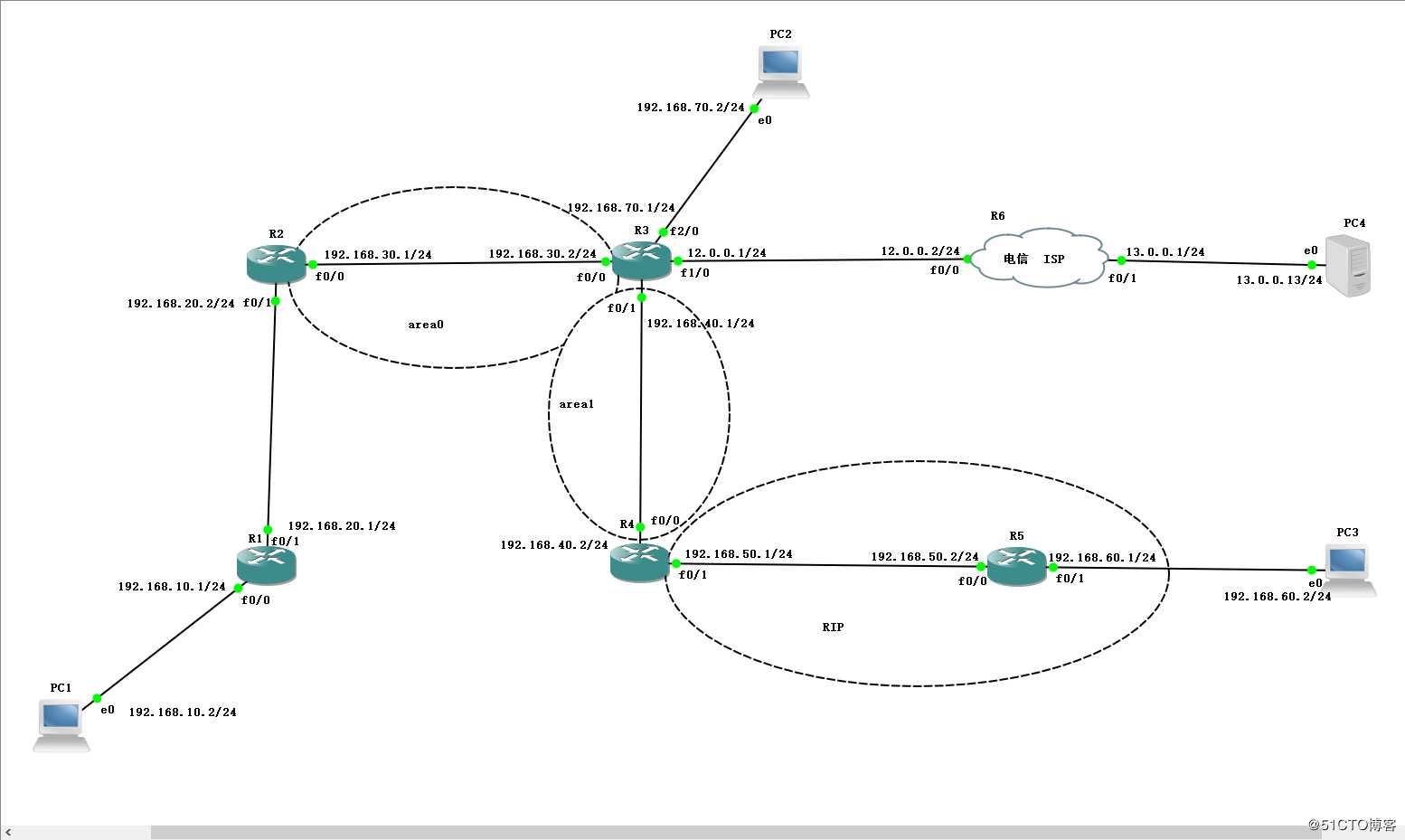Image resolution: width=1405 pixels, height=840 pixels.
Task: Click the green link dot at R5 f0/0
Action: point(981,567)
